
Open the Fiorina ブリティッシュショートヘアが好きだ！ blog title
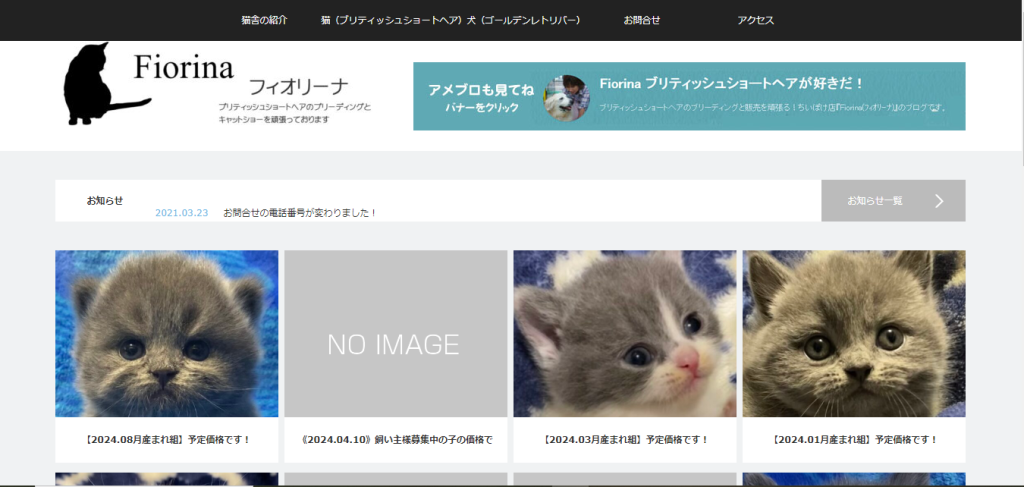731,83
